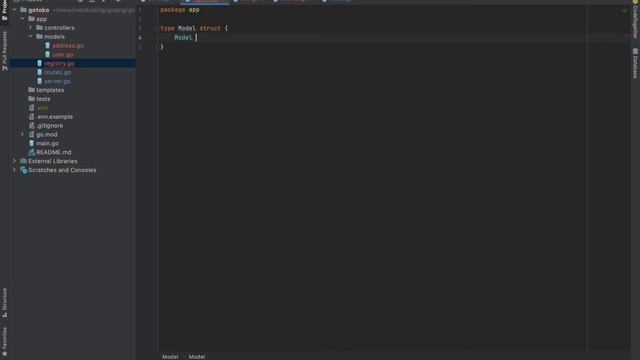Select README.md in the tree
Viewport: 640px width, 360px height.
(x=54, y=152)
